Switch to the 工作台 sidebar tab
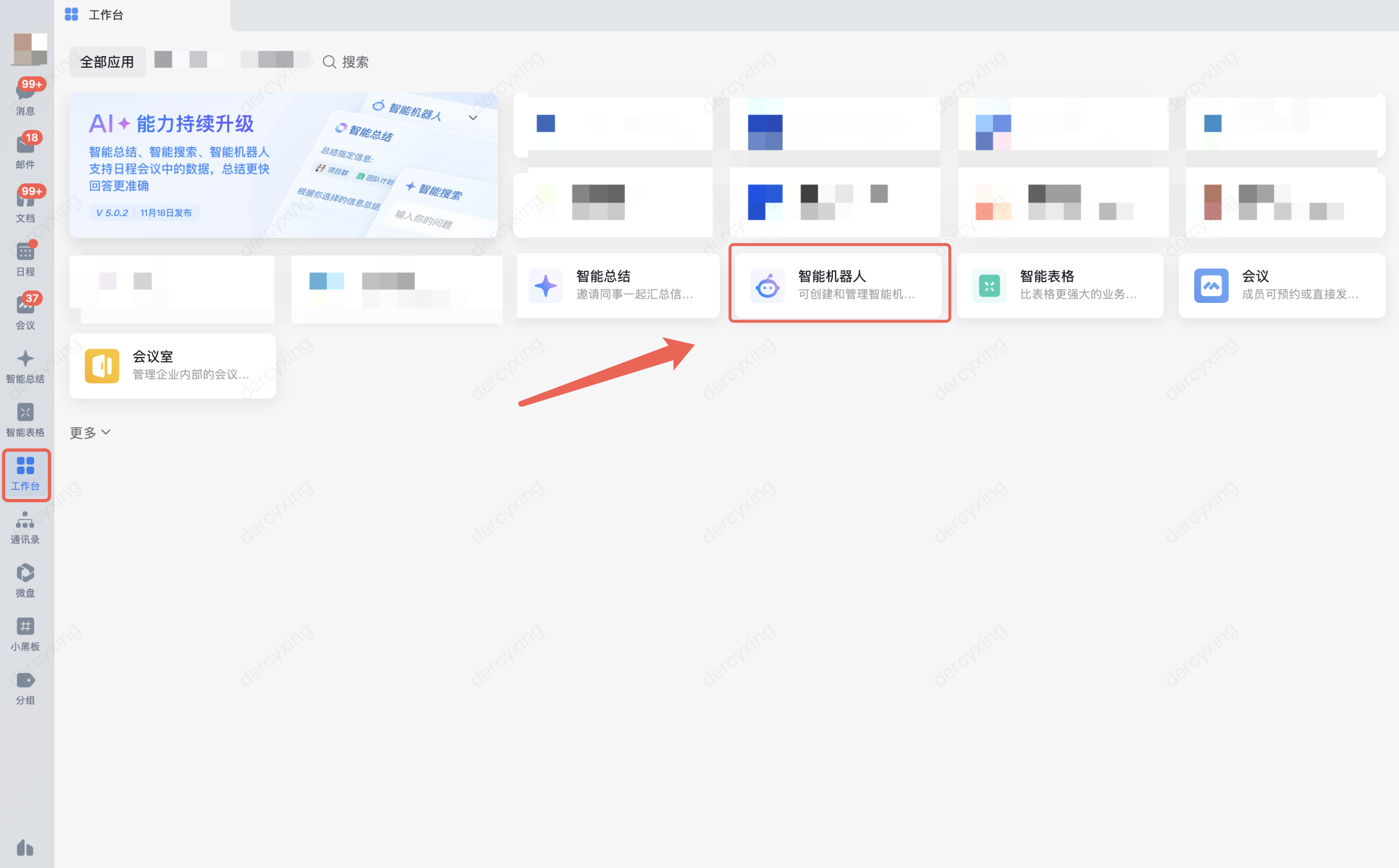 [x=26, y=474]
